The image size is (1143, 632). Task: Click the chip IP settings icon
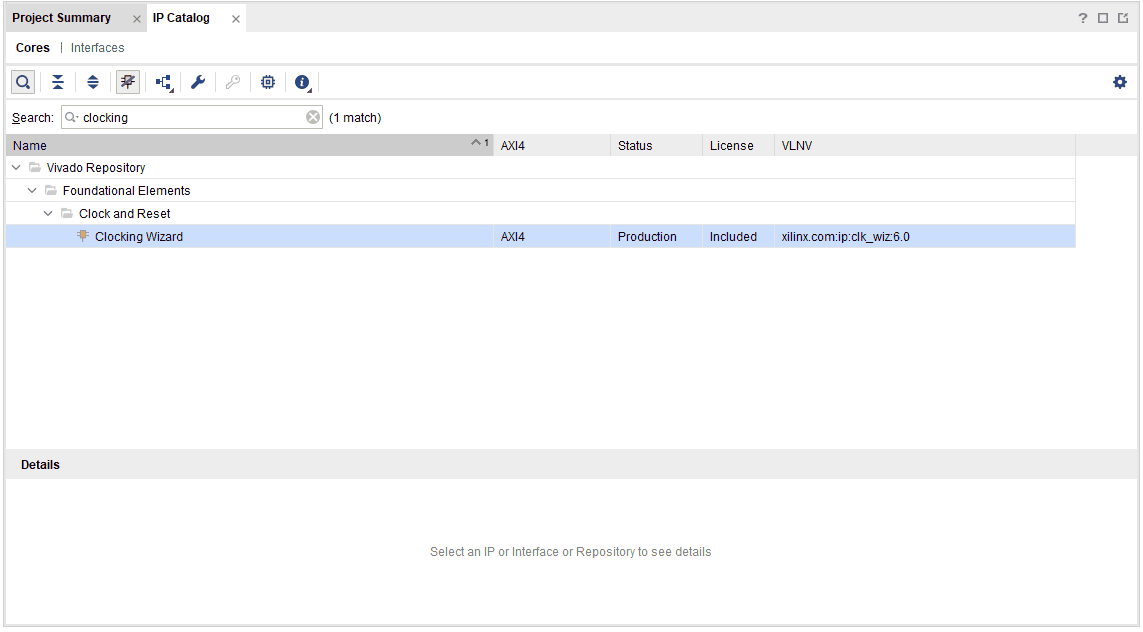[268, 82]
